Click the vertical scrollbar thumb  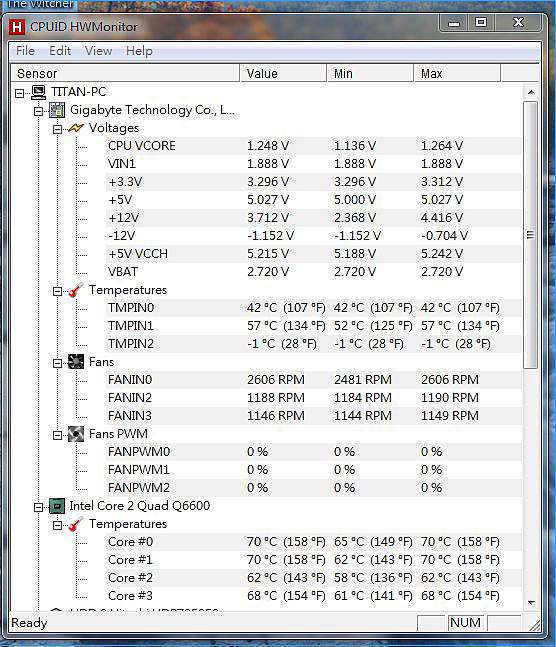click(530, 235)
